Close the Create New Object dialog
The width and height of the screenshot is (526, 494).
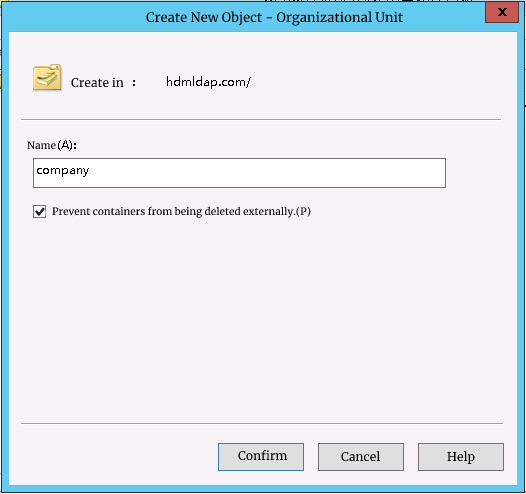pyautogui.click(x=502, y=12)
